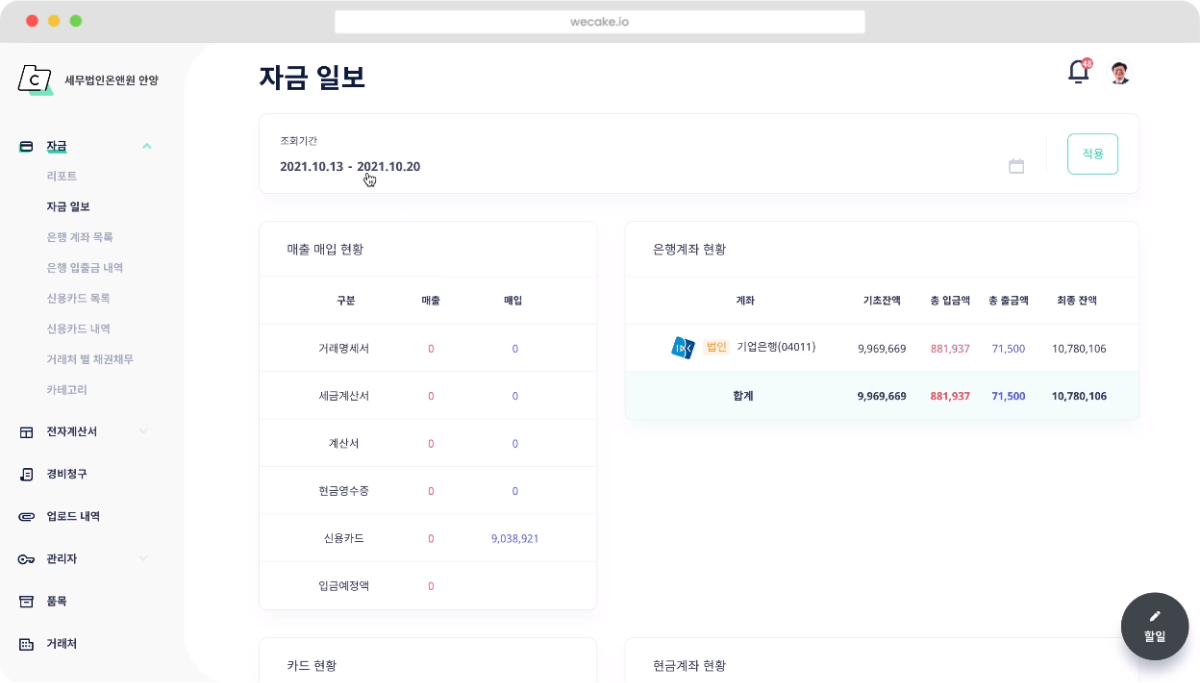
Task: Click the browser address bar wecake.io
Action: click(600, 21)
